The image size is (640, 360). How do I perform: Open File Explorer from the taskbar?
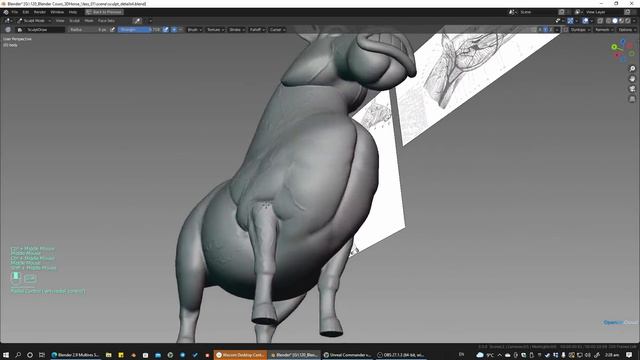click(x=109, y=355)
